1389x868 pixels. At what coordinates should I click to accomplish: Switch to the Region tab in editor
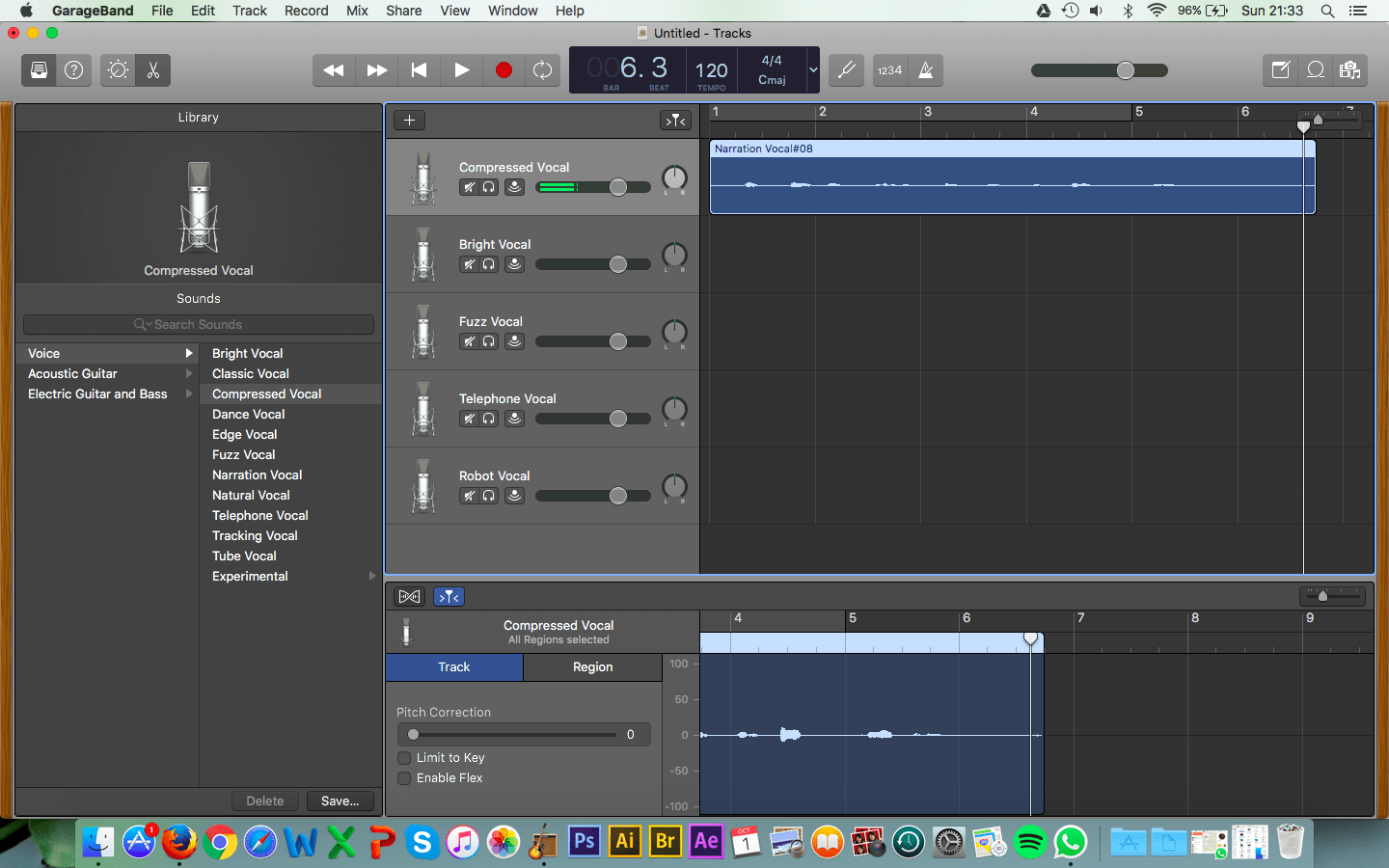(x=593, y=667)
